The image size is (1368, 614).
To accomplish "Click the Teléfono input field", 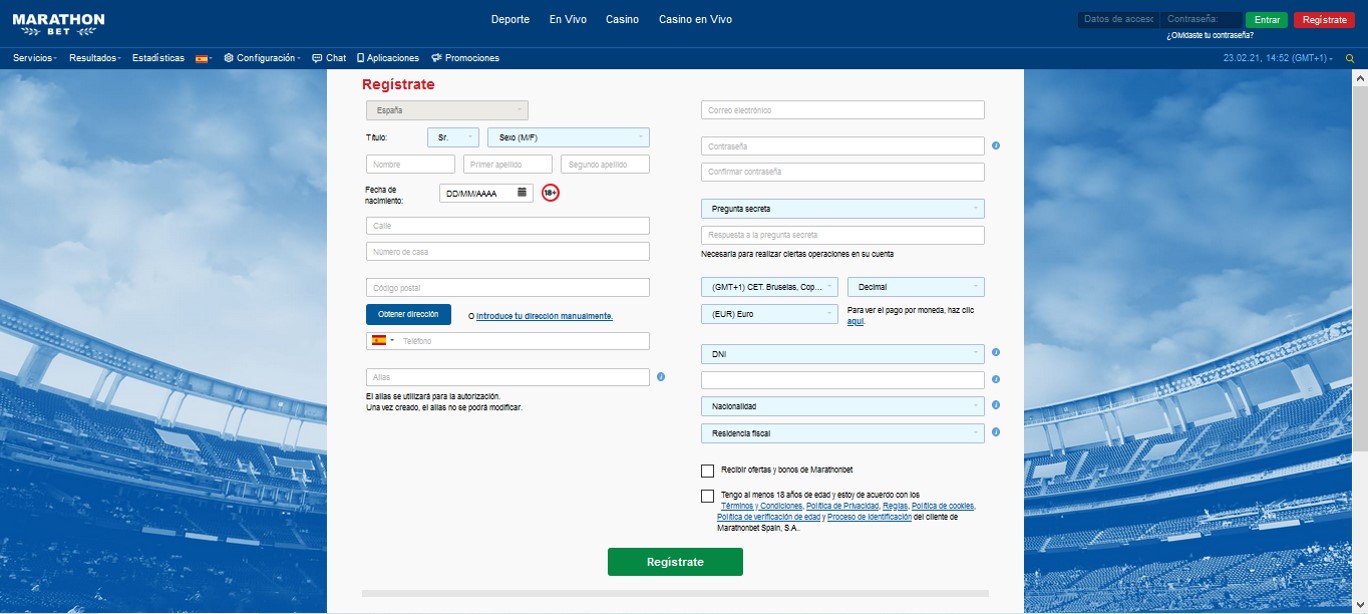I will tap(524, 341).
